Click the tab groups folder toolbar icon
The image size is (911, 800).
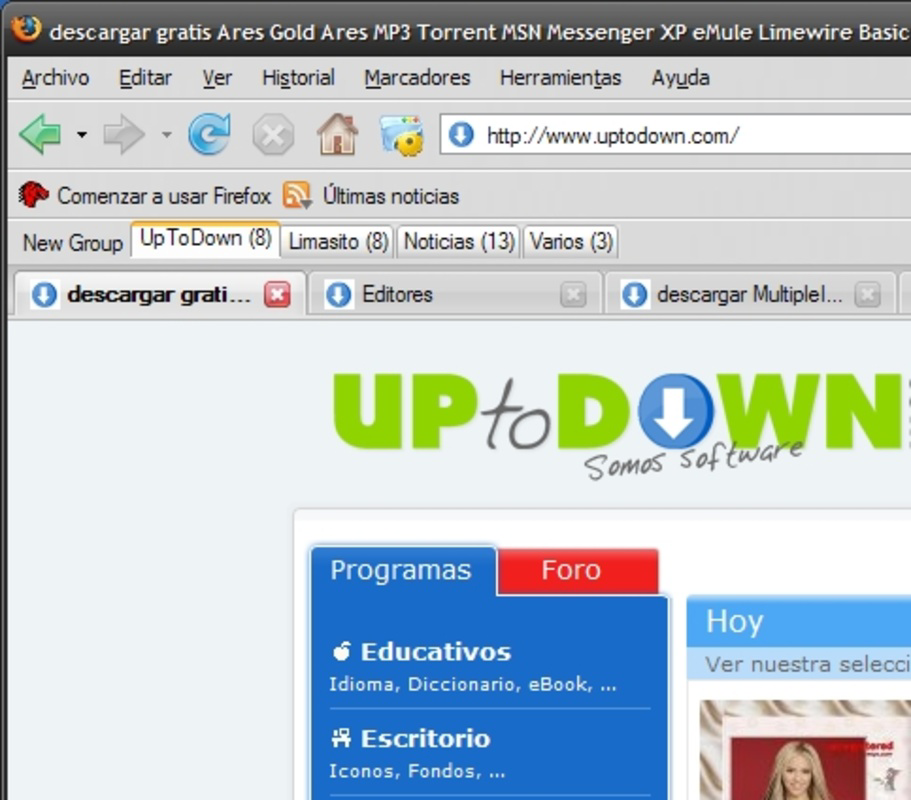pos(401,135)
